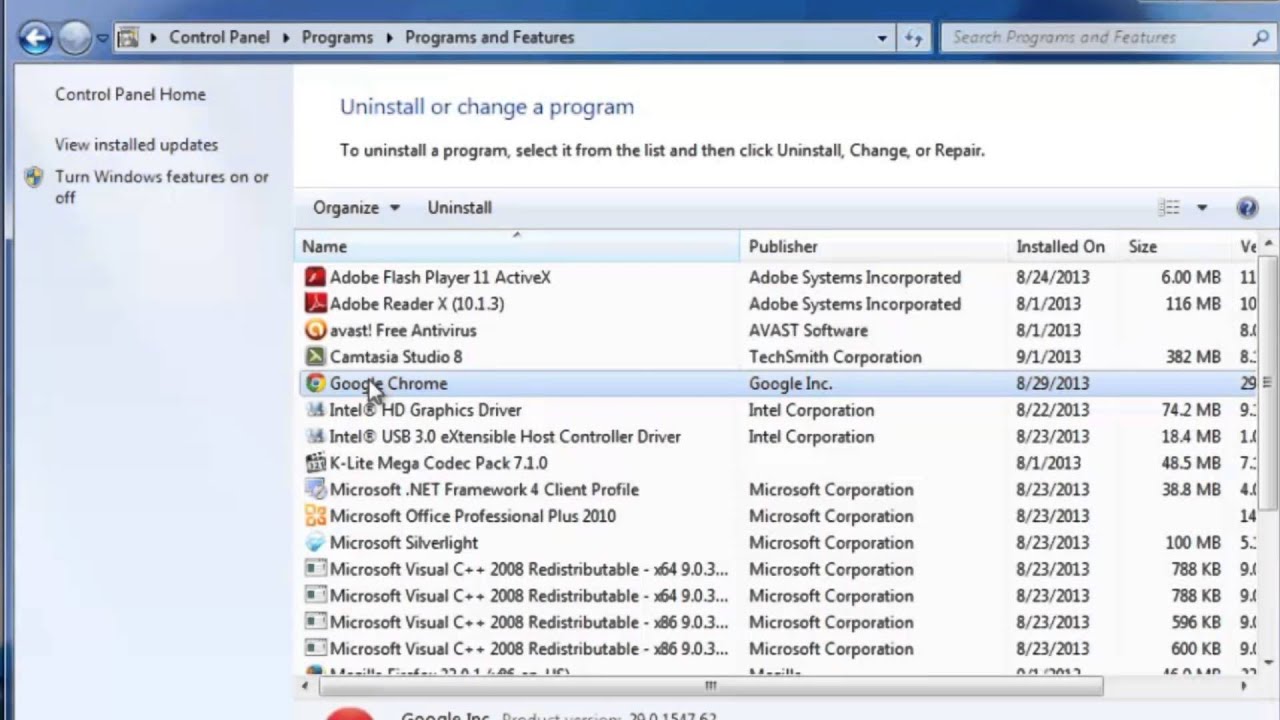Click the refresh button beside address bar
Screen dimensions: 1280x720
pos(913,38)
